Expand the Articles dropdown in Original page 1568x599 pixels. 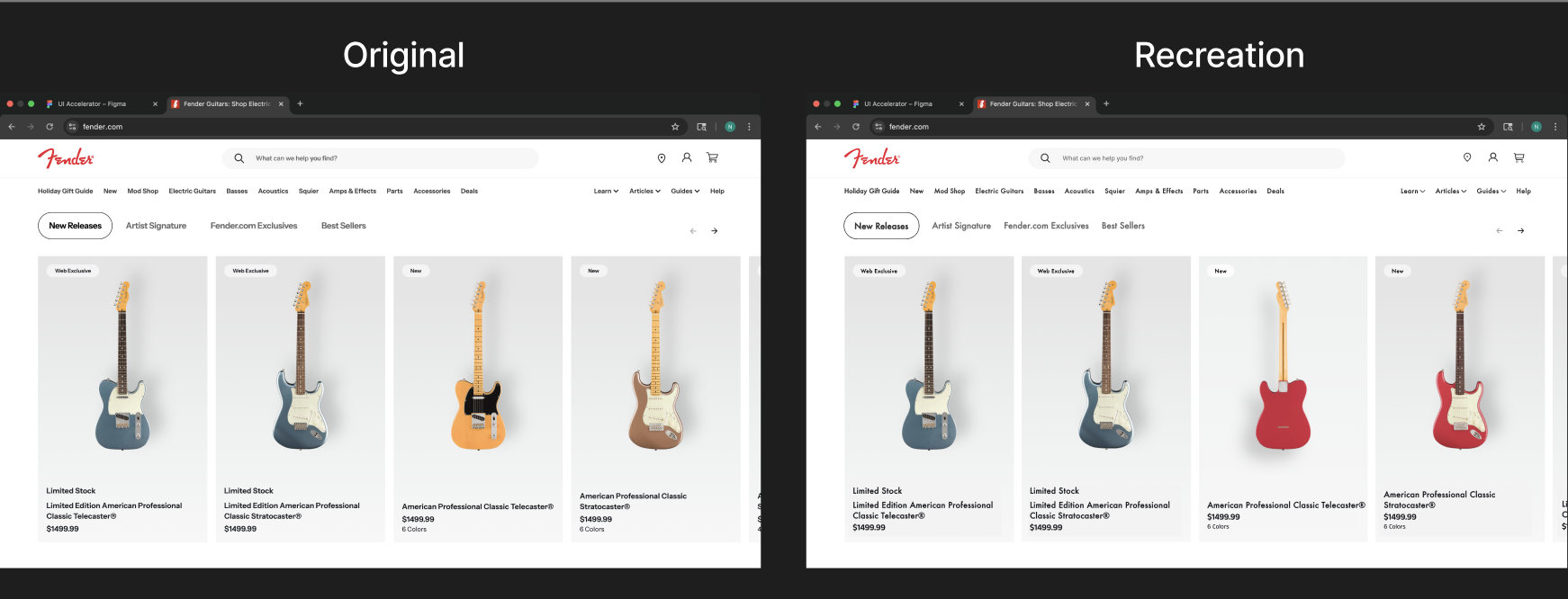click(x=644, y=191)
